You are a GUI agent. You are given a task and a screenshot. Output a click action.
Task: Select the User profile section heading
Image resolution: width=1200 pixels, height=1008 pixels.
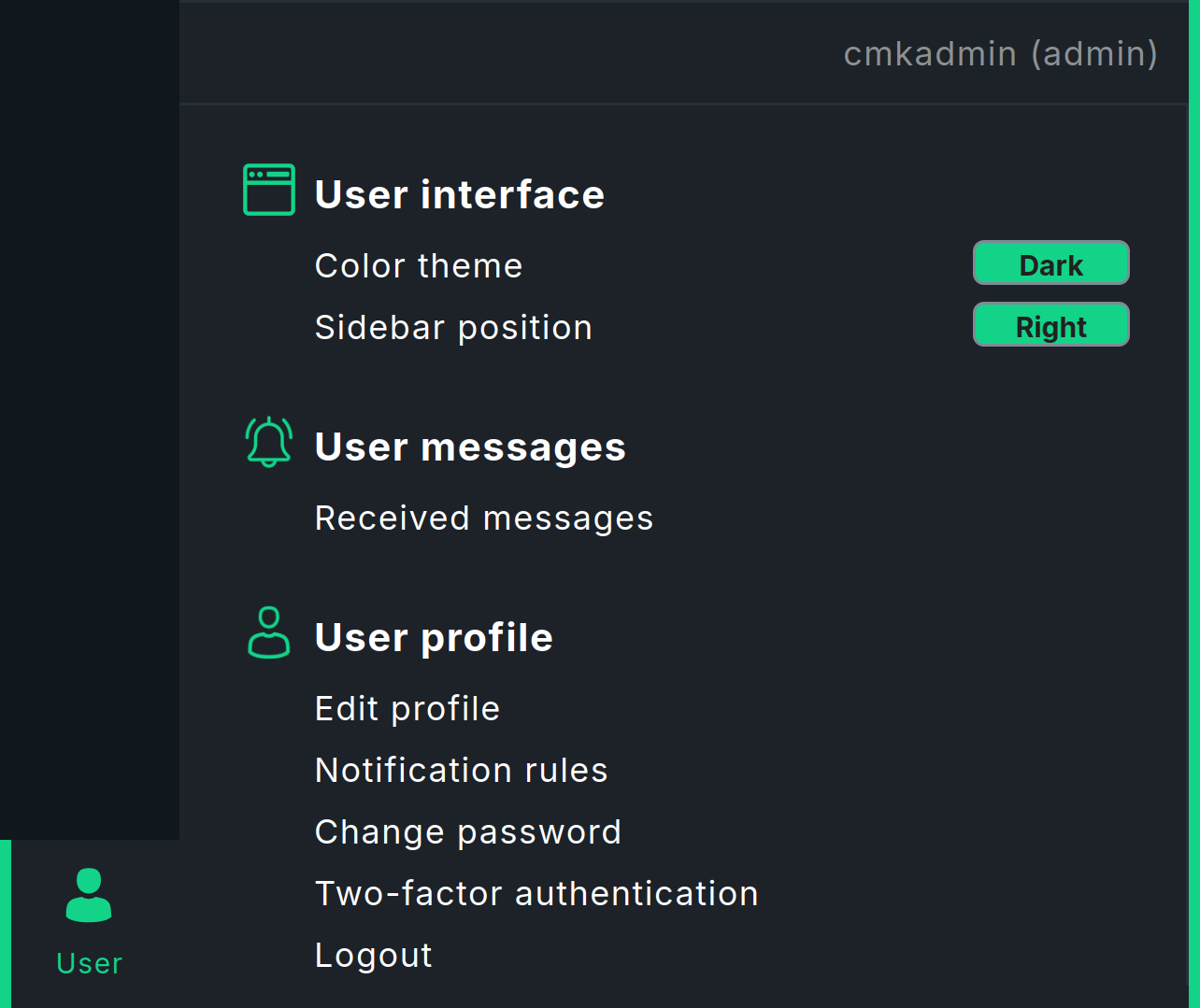point(434,636)
